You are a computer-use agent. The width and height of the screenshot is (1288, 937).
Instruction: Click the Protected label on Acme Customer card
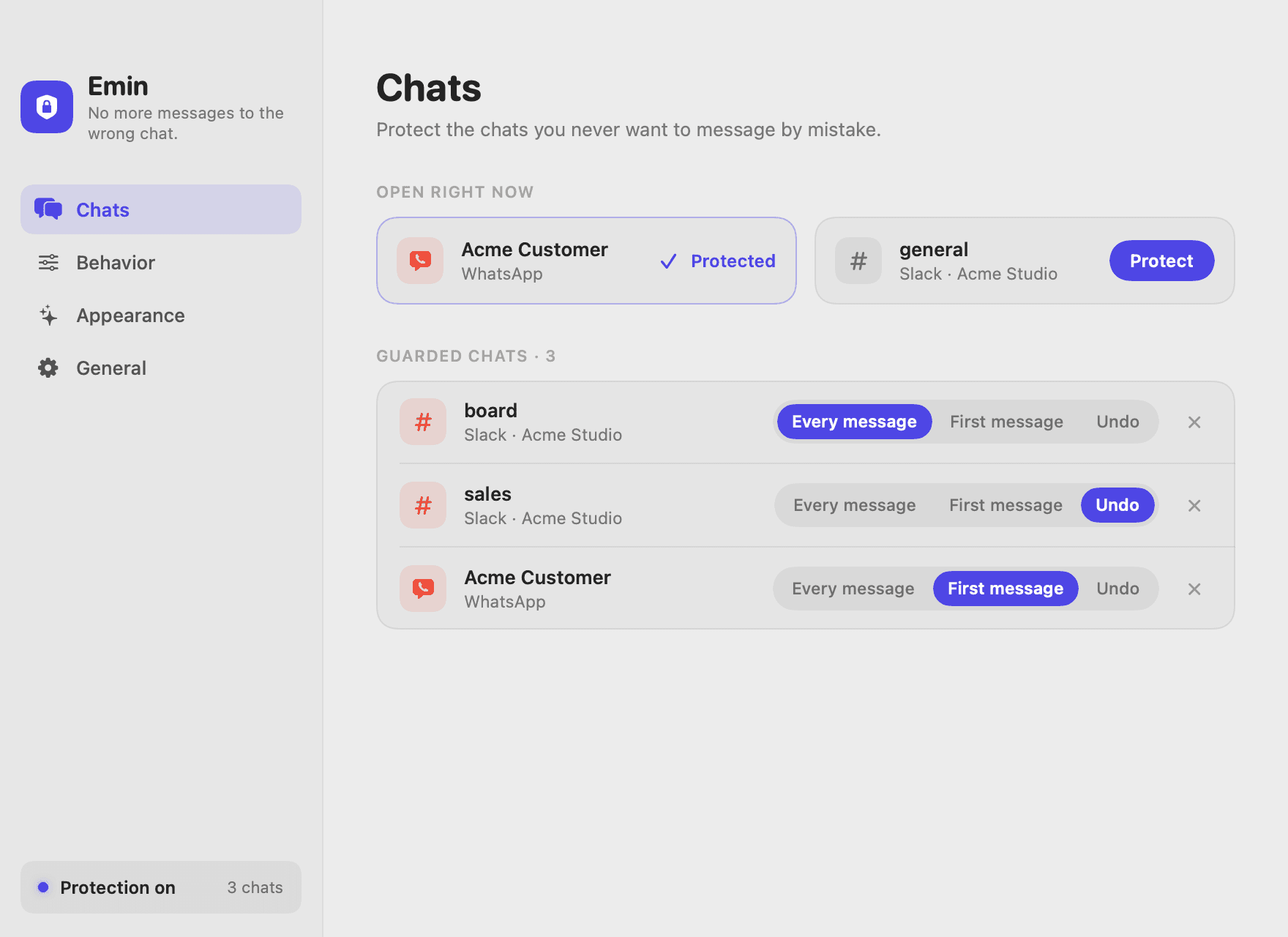click(x=733, y=261)
